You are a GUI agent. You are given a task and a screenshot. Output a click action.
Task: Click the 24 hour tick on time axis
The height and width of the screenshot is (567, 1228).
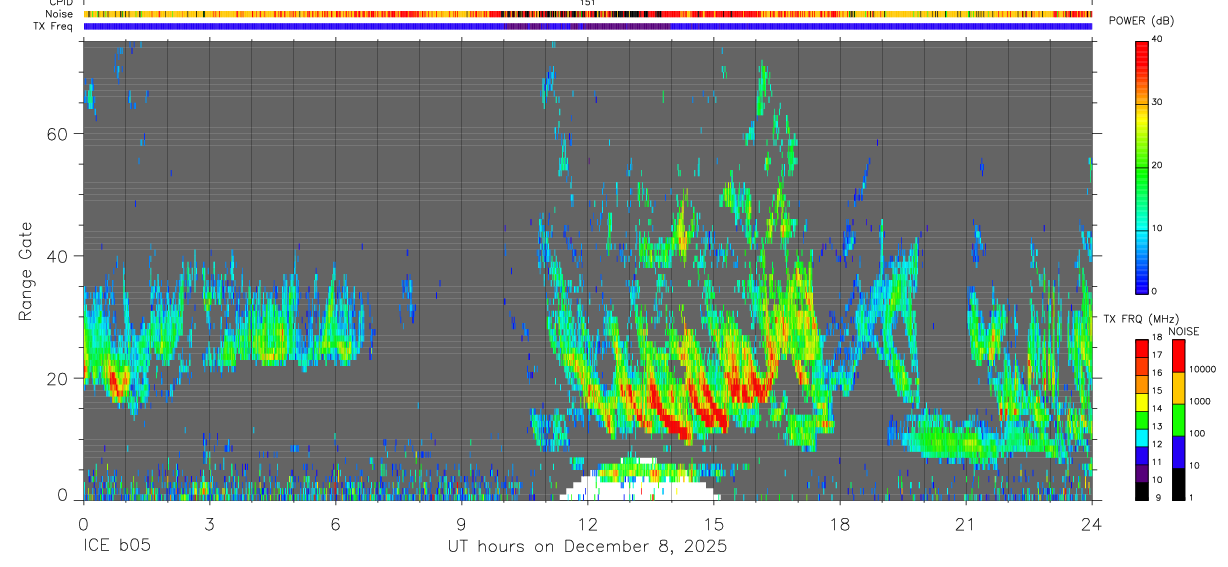(1092, 524)
